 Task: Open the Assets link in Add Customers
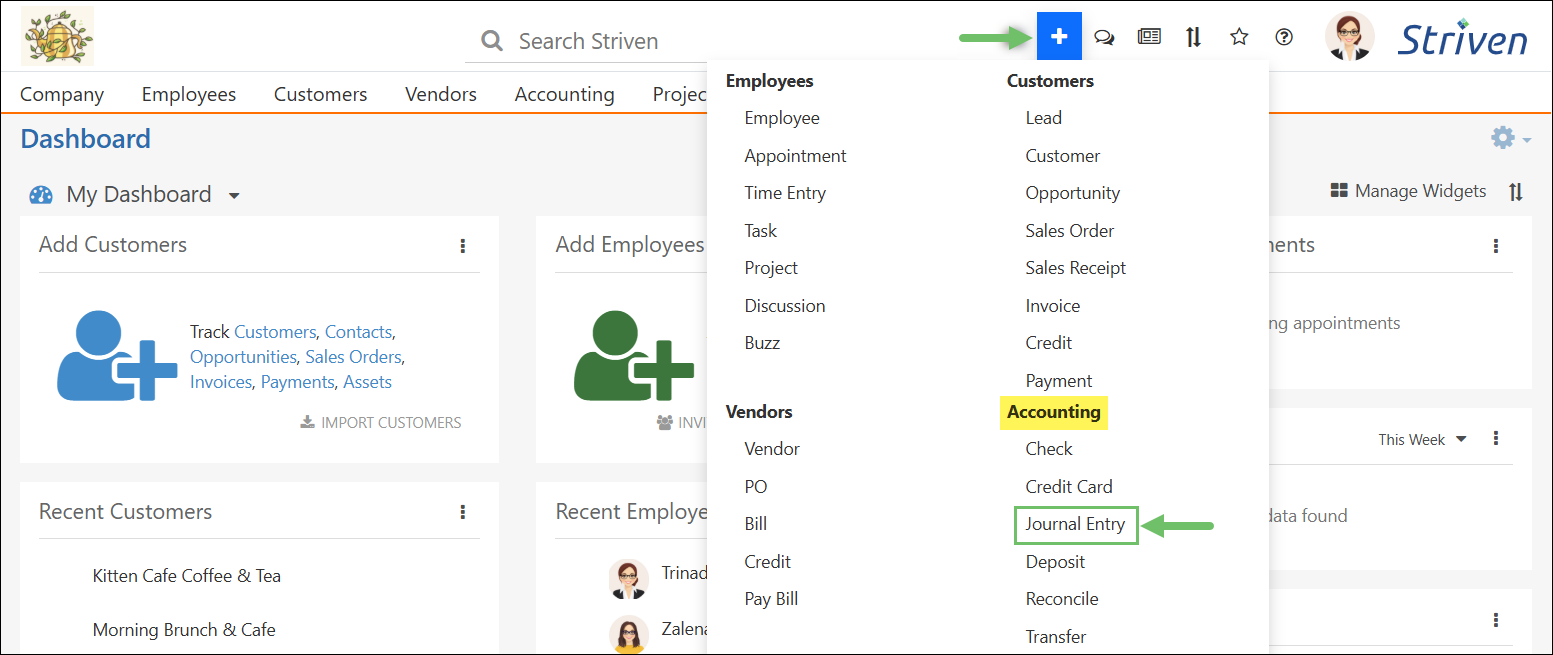point(367,382)
